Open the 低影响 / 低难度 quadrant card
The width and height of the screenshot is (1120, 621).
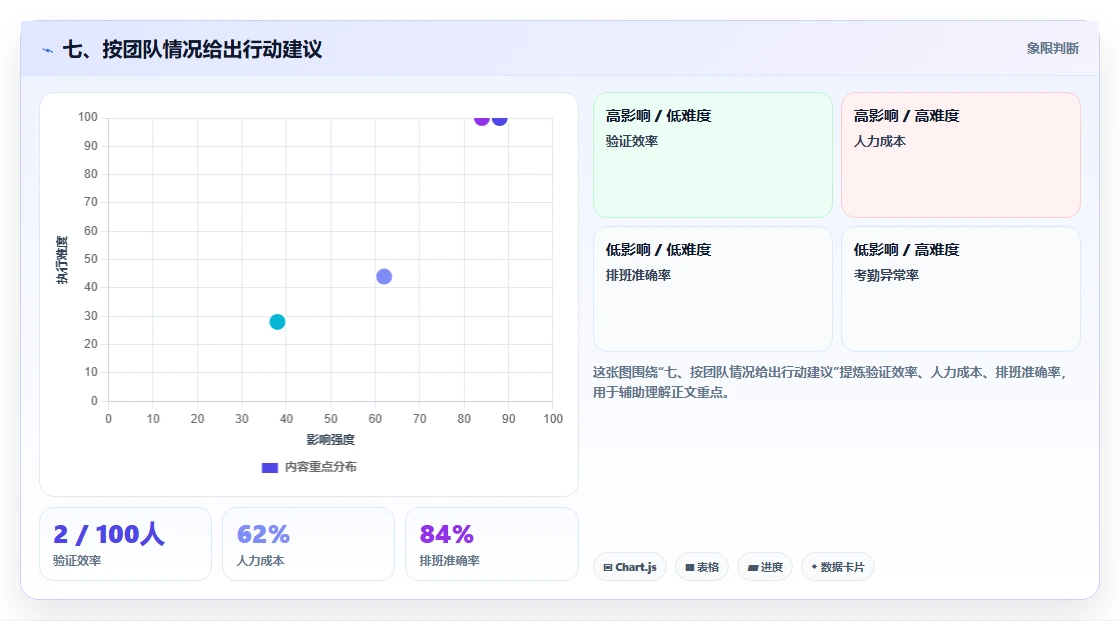[713, 289]
